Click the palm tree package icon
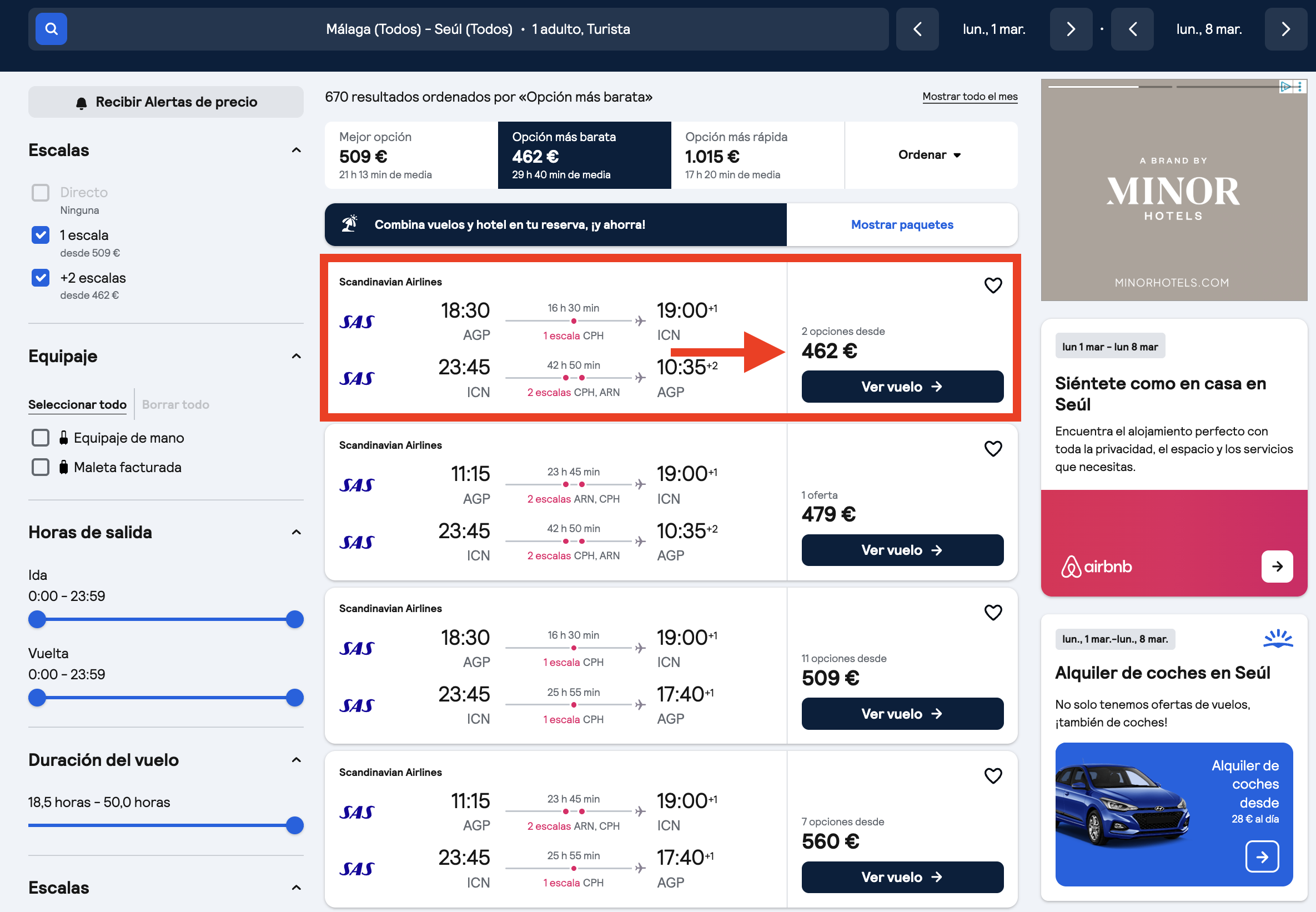This screenshot has height=912, width=1316. click(x=350, y=224)
